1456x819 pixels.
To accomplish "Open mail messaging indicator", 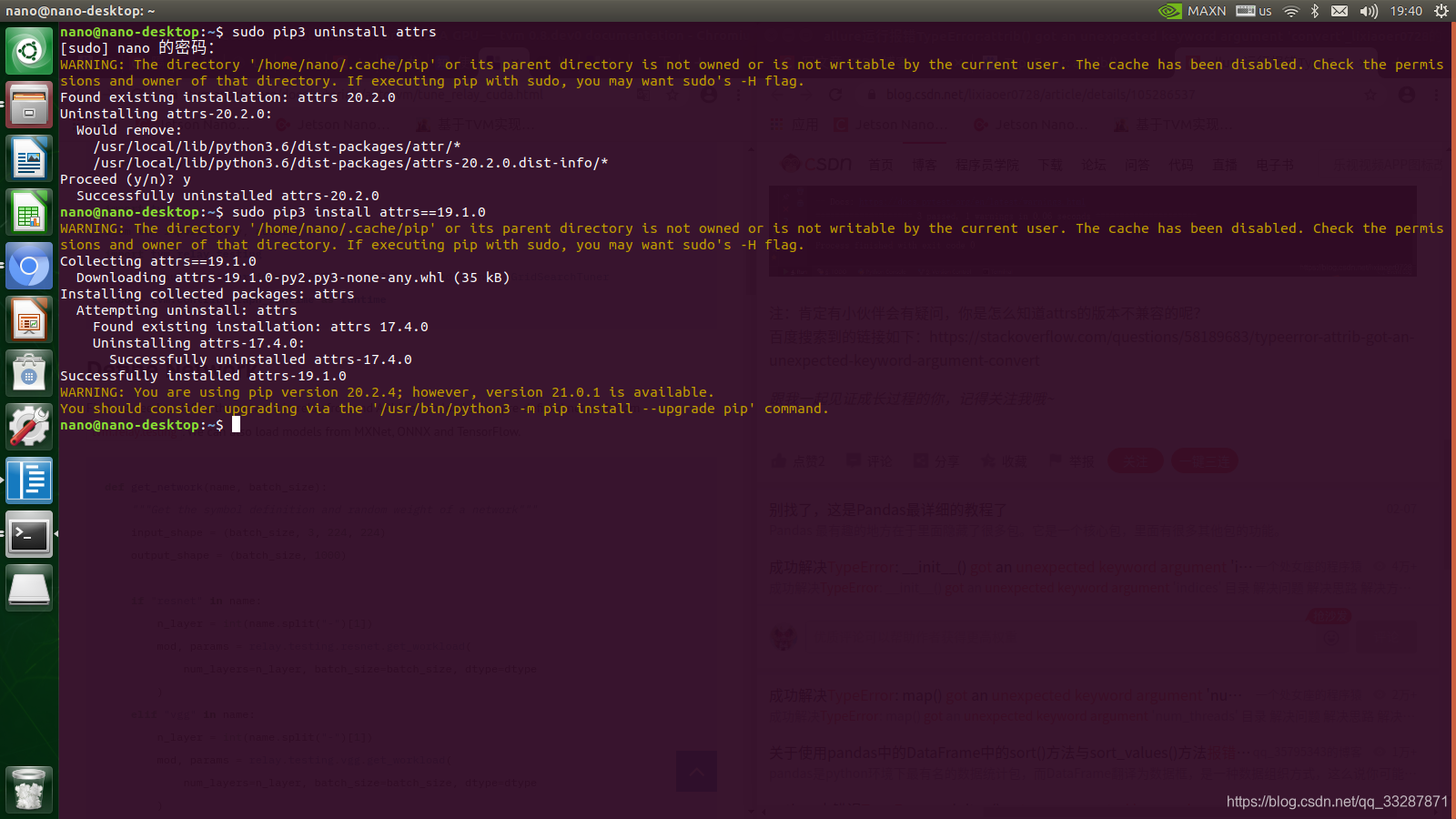I will point(1340,11).
